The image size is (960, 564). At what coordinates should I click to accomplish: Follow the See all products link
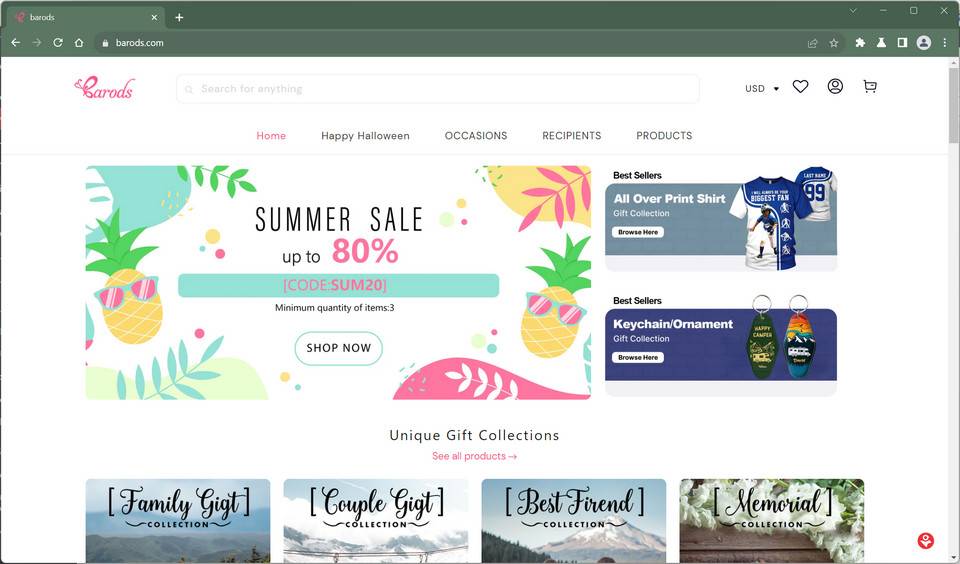474,456
